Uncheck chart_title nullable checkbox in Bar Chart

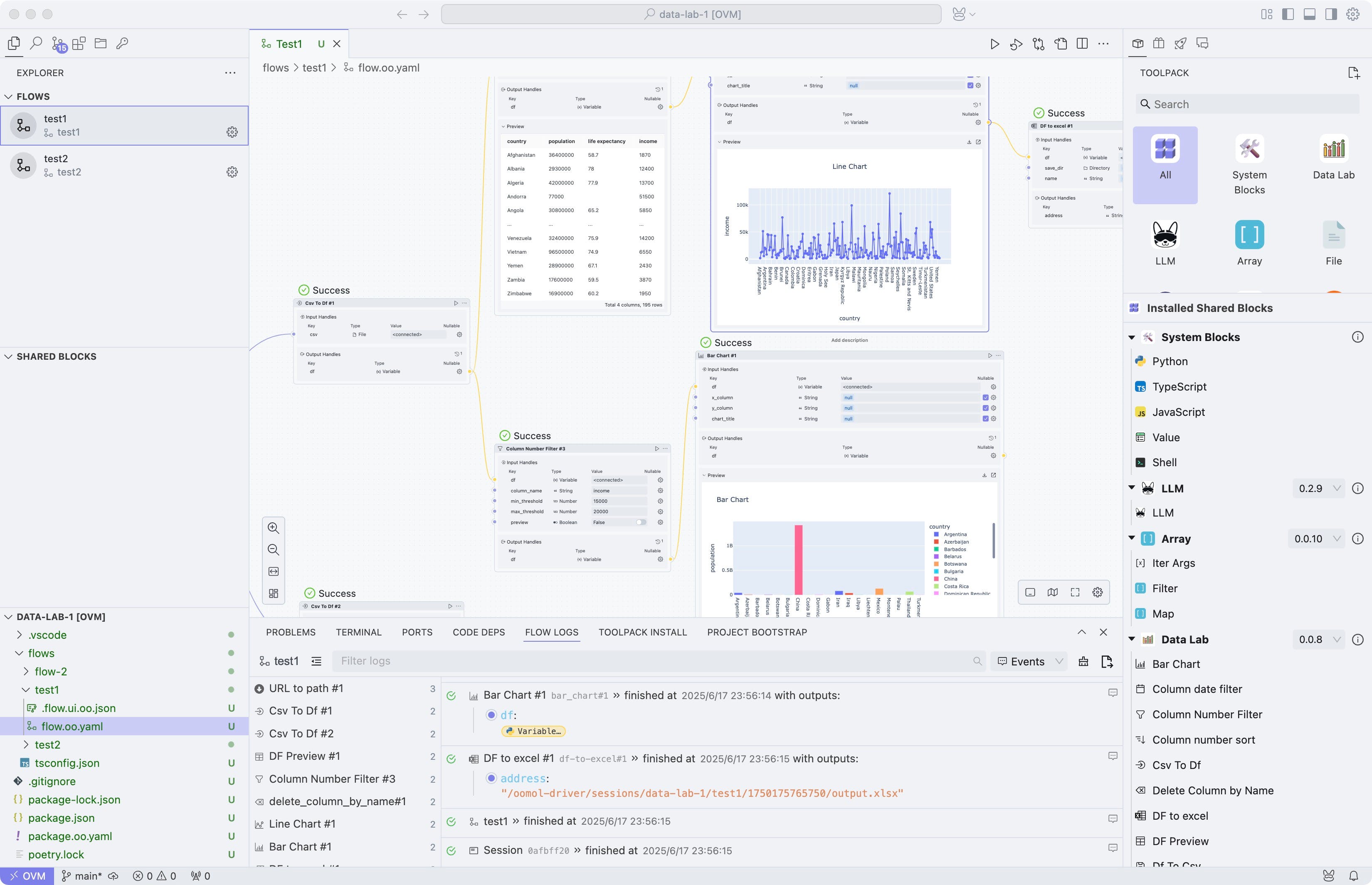tap(985, 419)
